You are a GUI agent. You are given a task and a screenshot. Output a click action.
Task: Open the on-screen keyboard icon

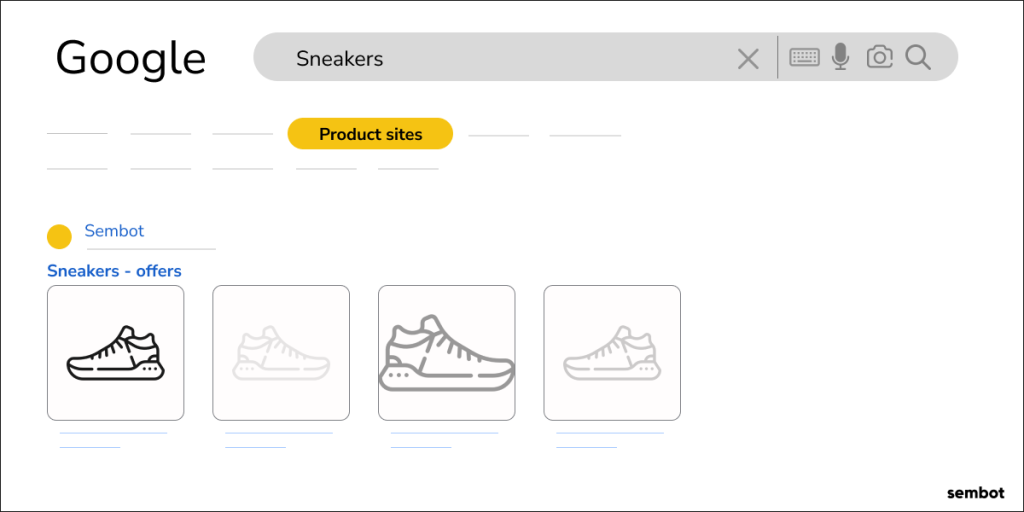805,57
